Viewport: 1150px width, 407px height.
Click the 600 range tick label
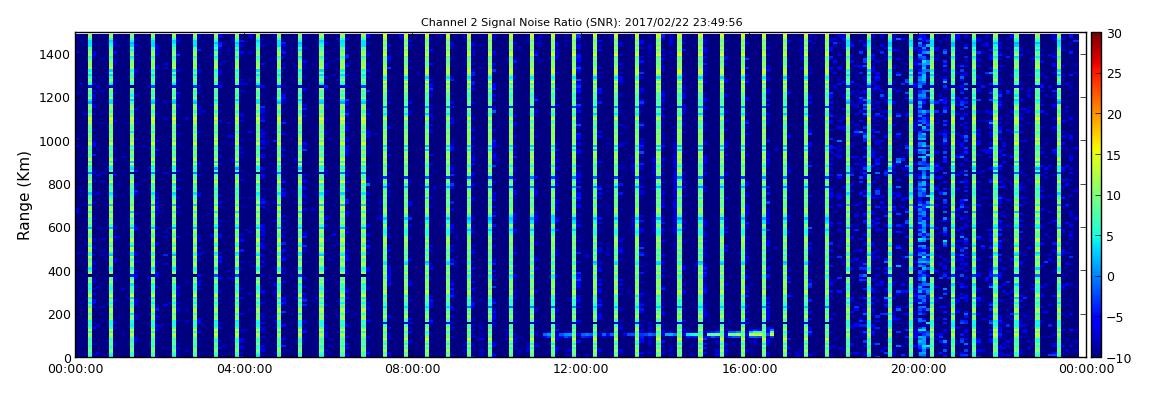(x=59, y=228)
